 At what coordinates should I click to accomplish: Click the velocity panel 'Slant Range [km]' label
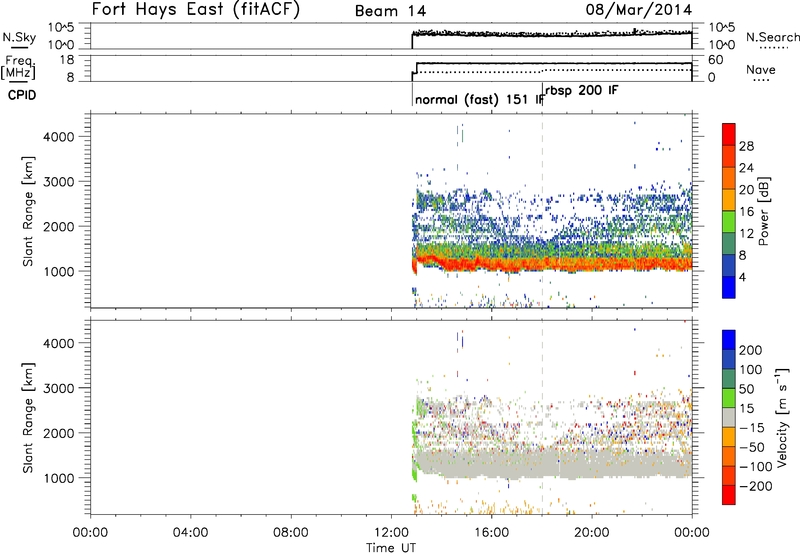tap(28, 418)
